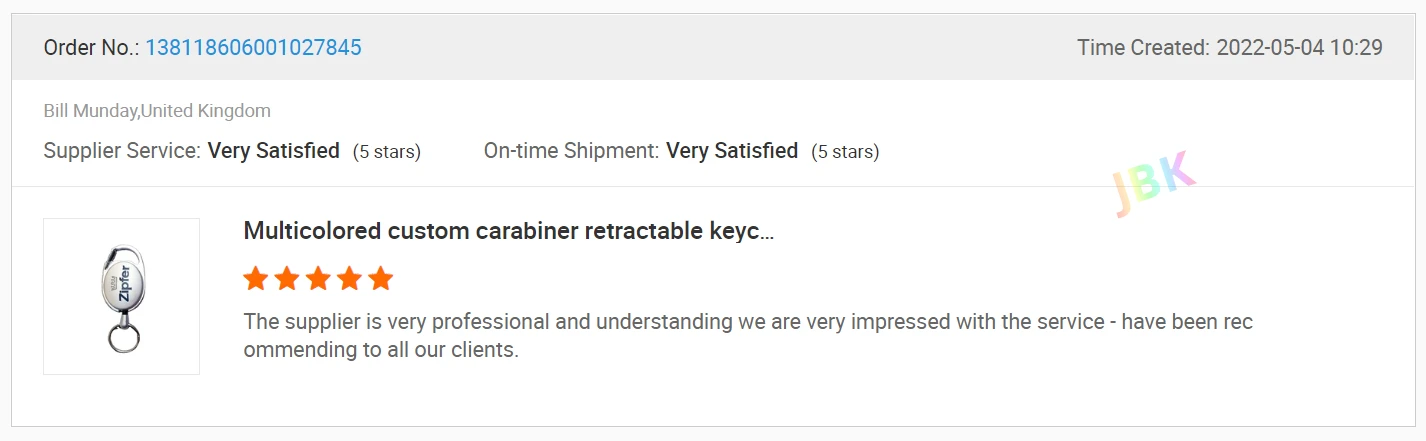The width and height of the screenshot is (1426, 441).
Task: Click the fourth orange rating star
Action: click(x=349, y=278)
